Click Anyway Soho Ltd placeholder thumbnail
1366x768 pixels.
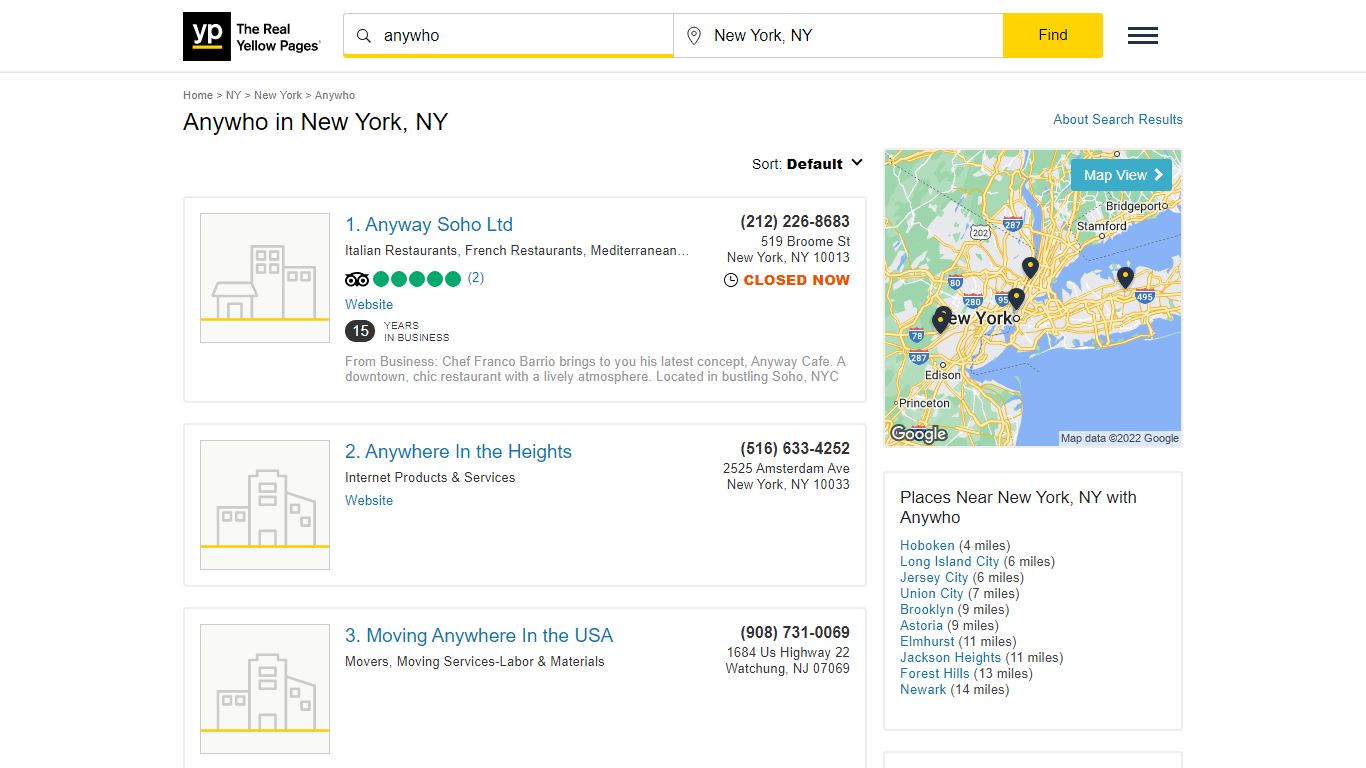click(x=265, y=278)
